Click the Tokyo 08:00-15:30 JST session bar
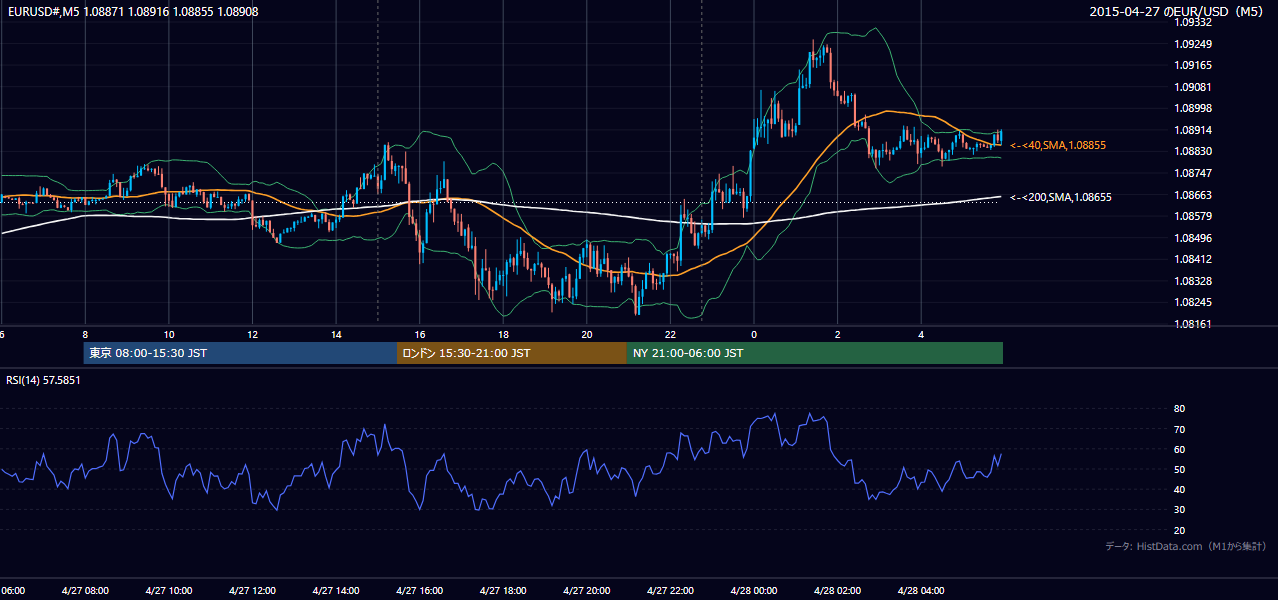The width and height of the screenshot is (1278, 600). [240, 353]
